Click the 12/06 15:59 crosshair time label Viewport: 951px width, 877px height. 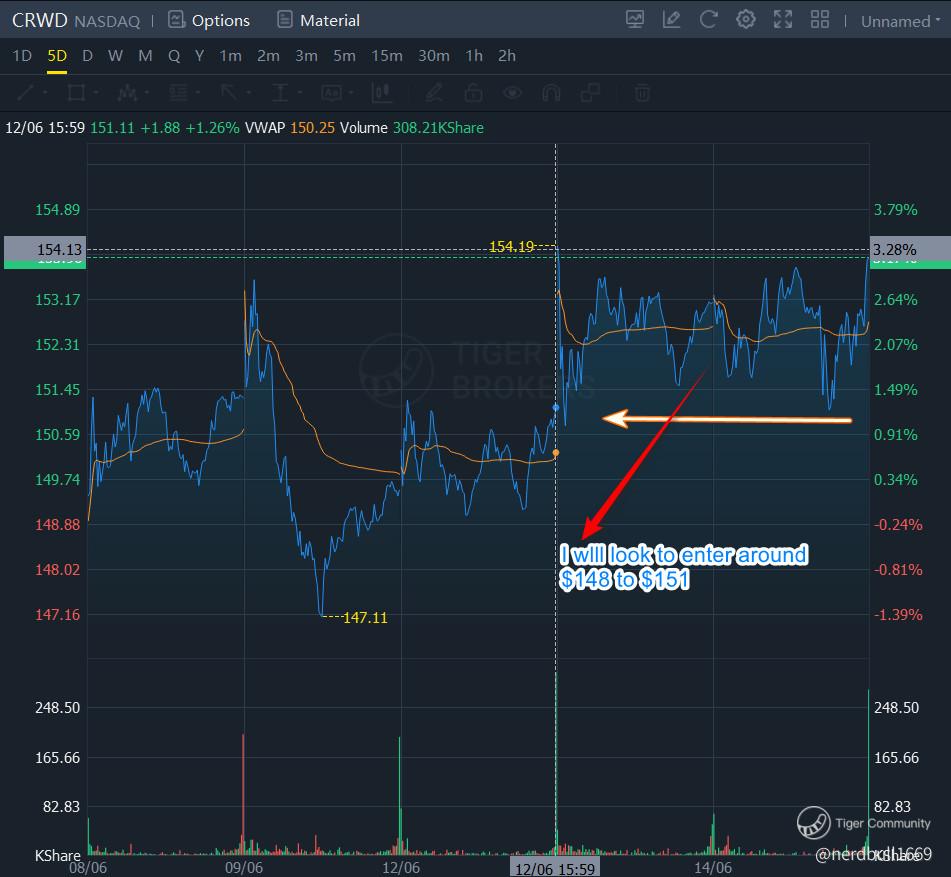pos(555,869)
